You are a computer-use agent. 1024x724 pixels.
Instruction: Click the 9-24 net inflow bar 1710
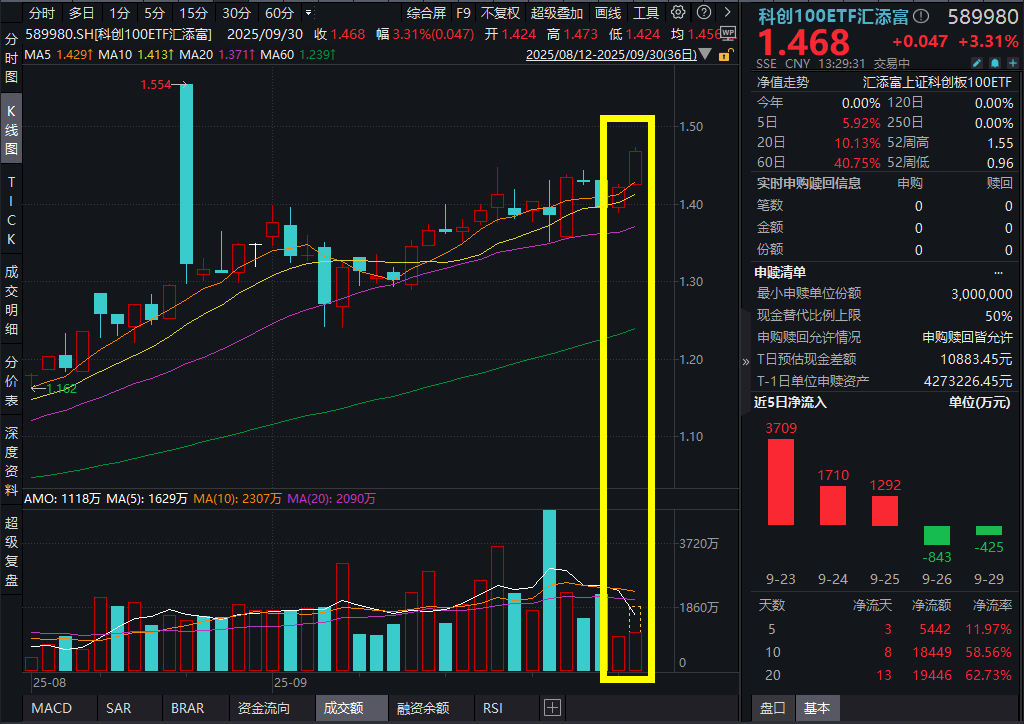tap(833, 505)
